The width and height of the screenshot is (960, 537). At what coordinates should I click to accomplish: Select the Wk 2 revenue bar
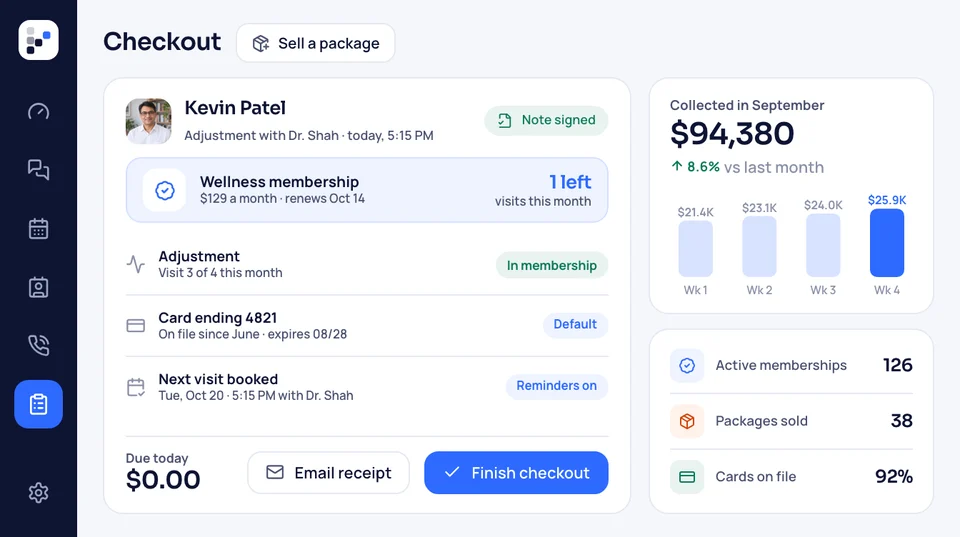[x=759, y=246]
